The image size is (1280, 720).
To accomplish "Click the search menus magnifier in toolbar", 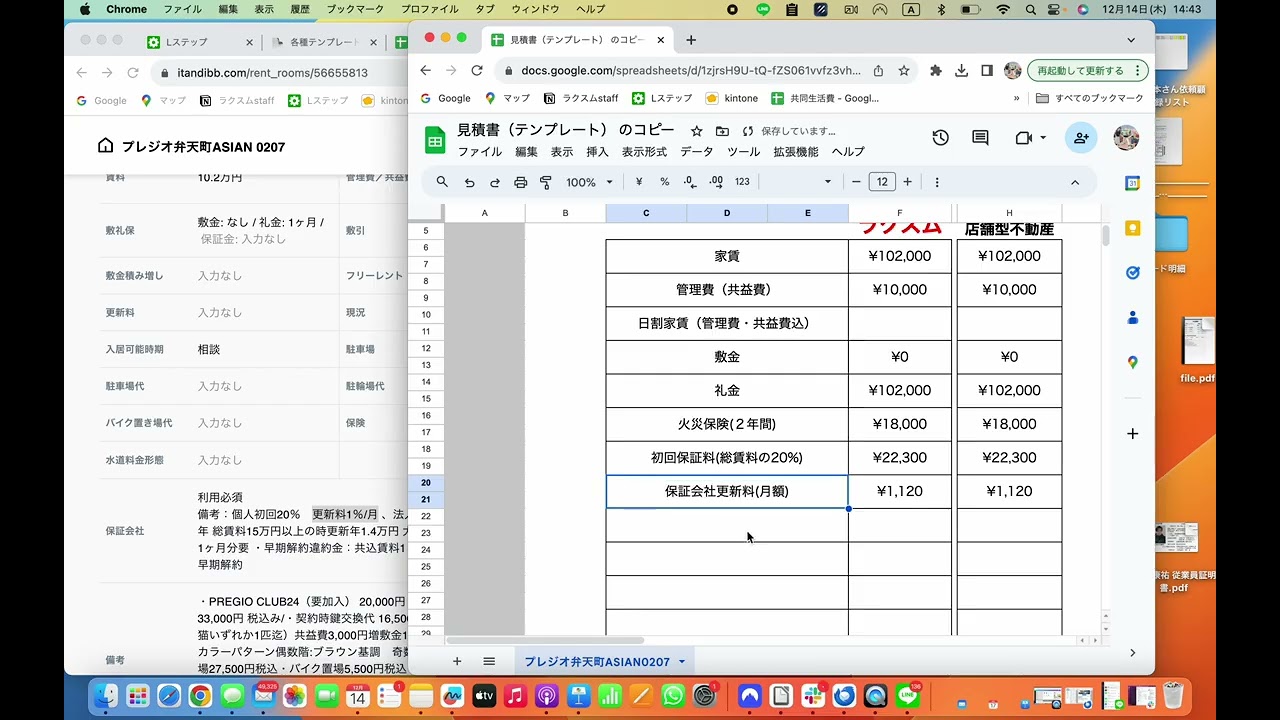I will pyautogui.click(x=442, y=182).
